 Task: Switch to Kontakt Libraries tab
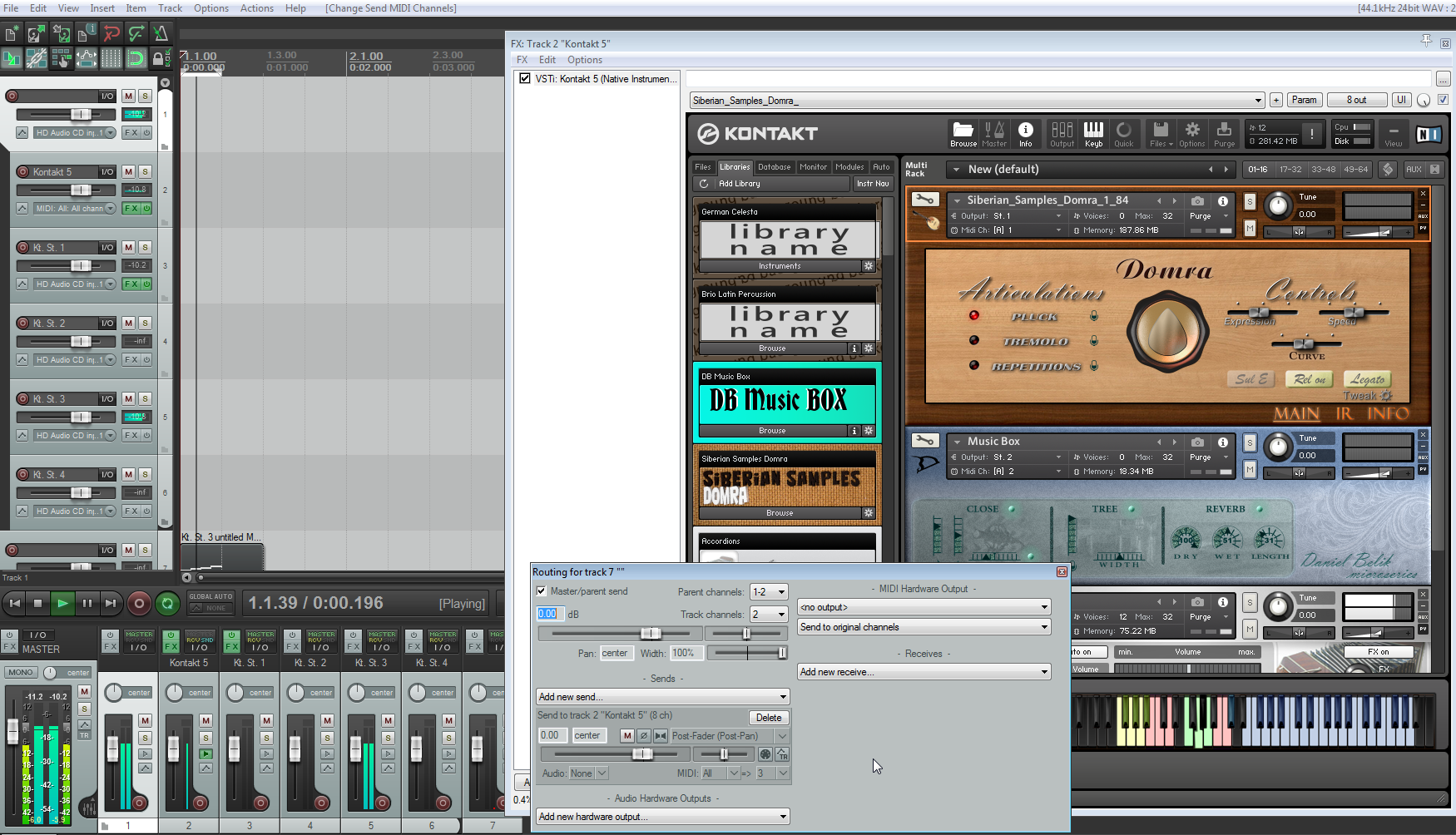[x=735, y=167]
